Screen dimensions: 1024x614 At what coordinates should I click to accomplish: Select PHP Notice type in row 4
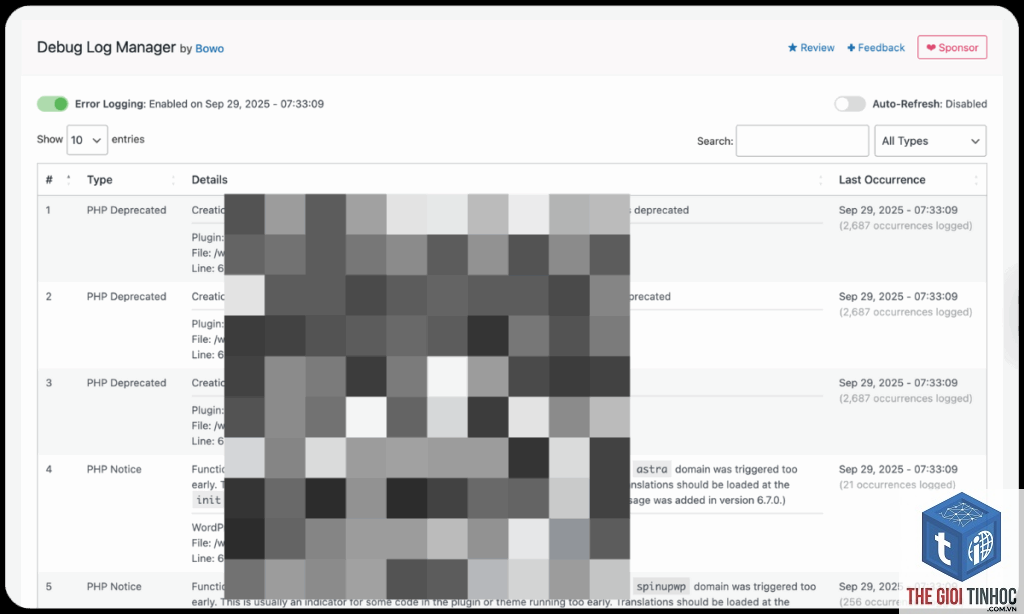[x=114, y=469]
